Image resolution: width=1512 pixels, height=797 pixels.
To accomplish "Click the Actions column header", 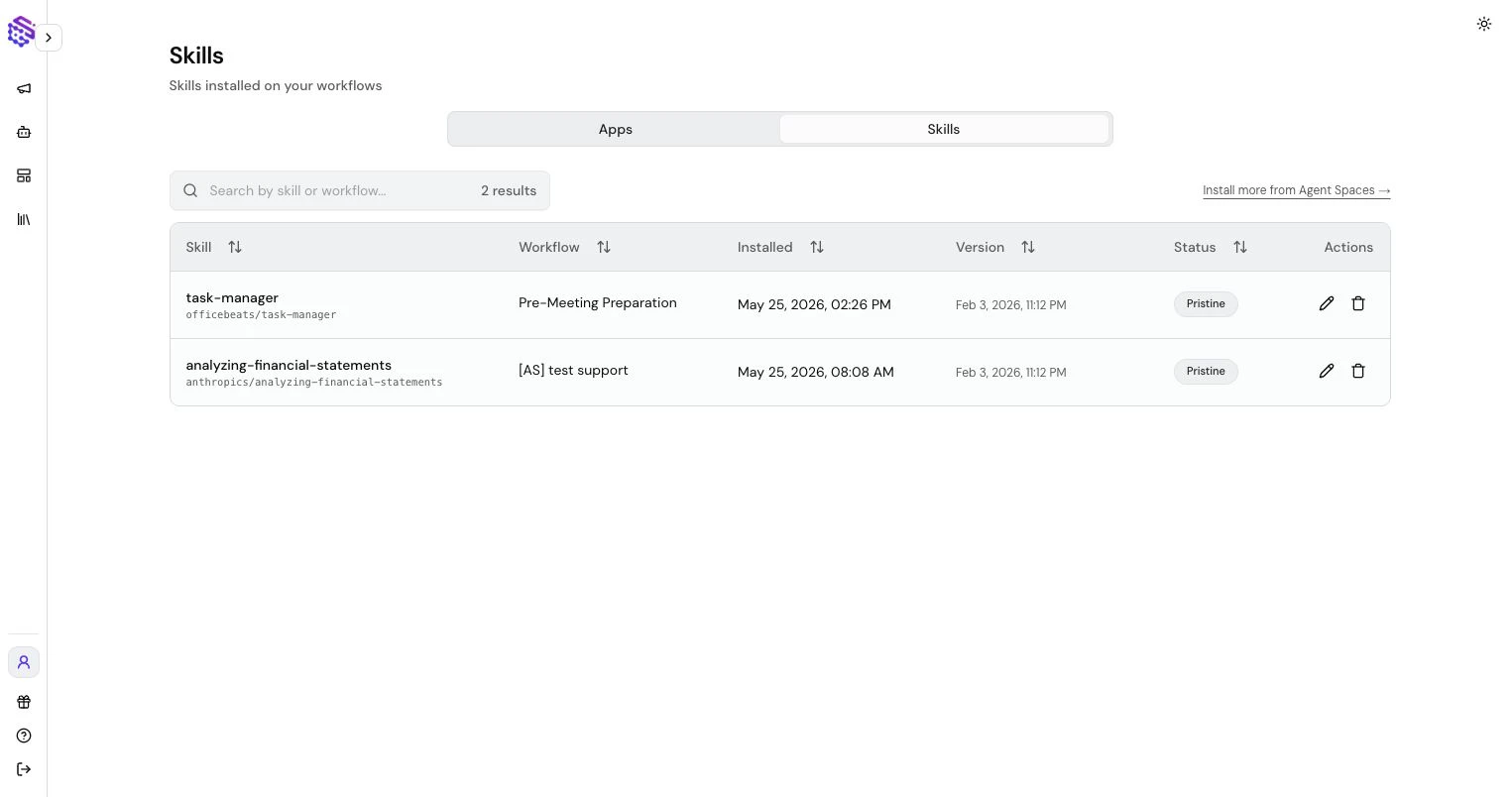I will tap(1348, 247).
